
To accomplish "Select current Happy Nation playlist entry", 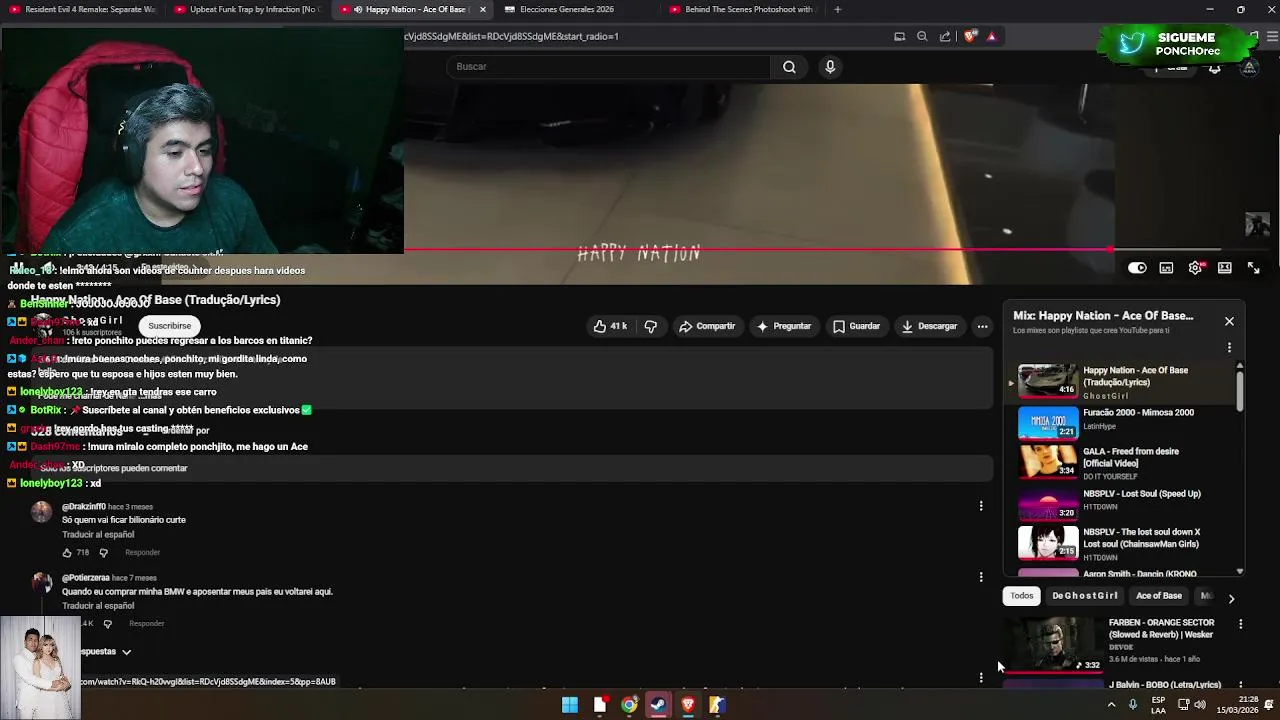I will 1118,381.
